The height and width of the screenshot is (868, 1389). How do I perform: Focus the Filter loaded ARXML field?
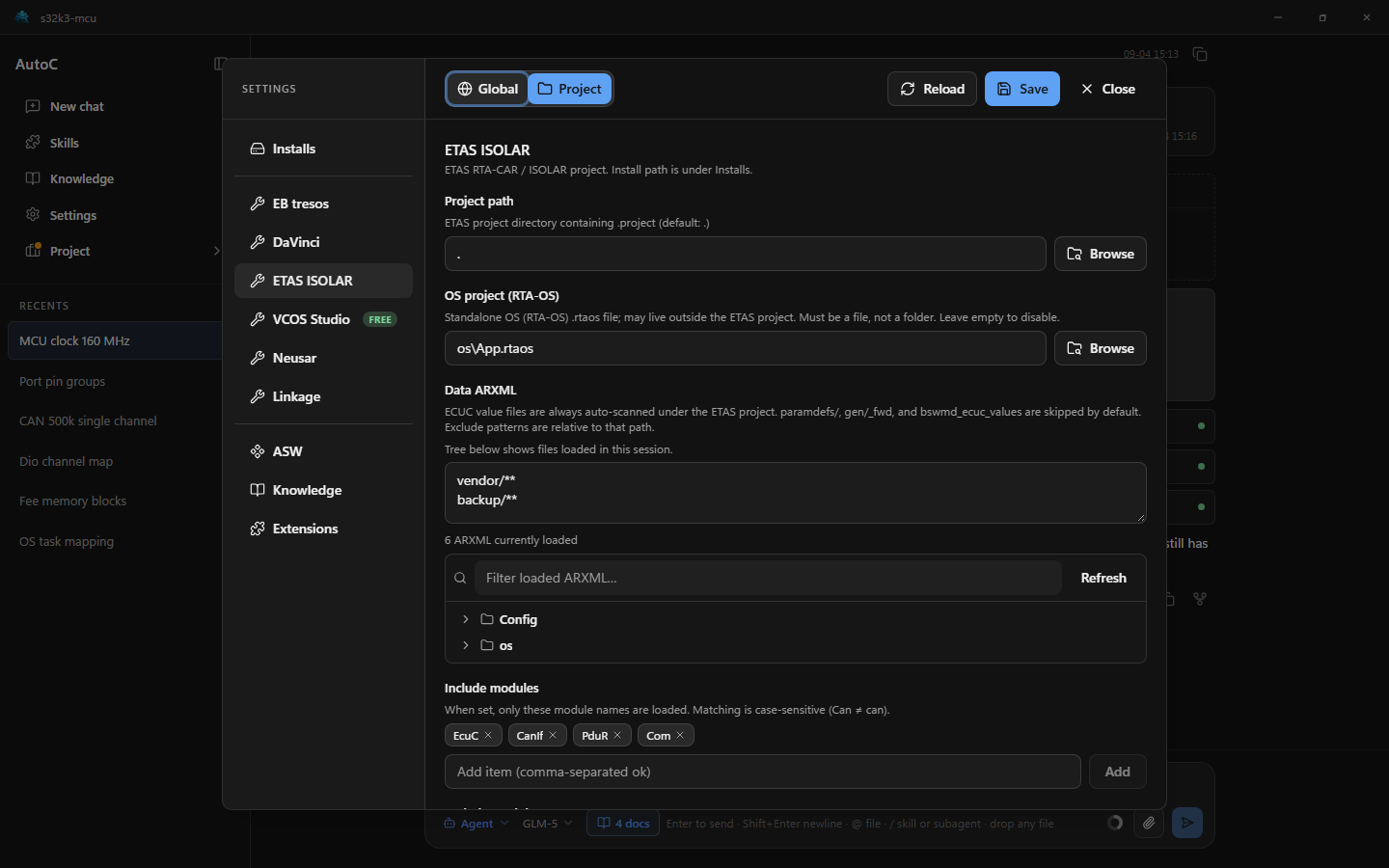point(768,578)
